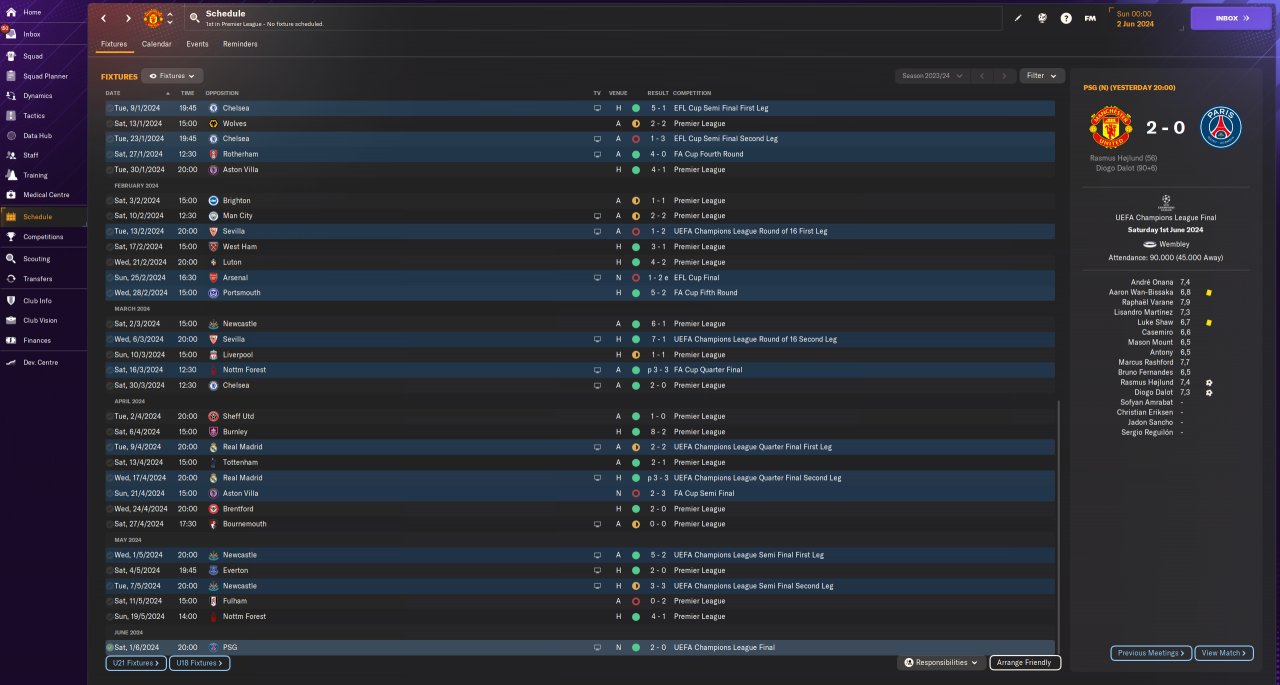Open Club Vision in the sidebar
This screenshot has width=1280, height=685.
pyautogui.click(x=40, y=320)
